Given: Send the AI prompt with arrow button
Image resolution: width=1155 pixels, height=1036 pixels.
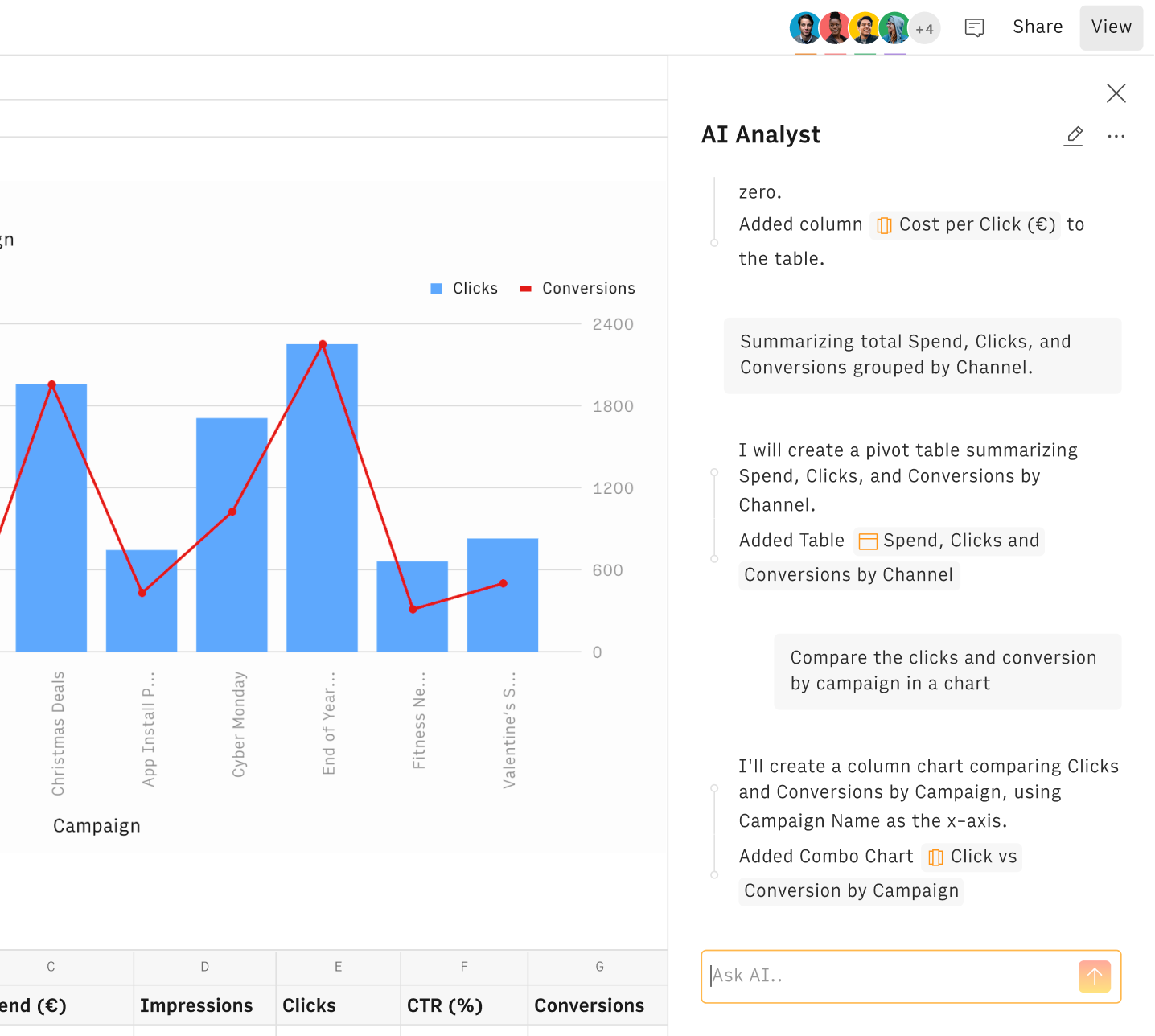Looking at the screenshot, I should [x=1094, y=976].
